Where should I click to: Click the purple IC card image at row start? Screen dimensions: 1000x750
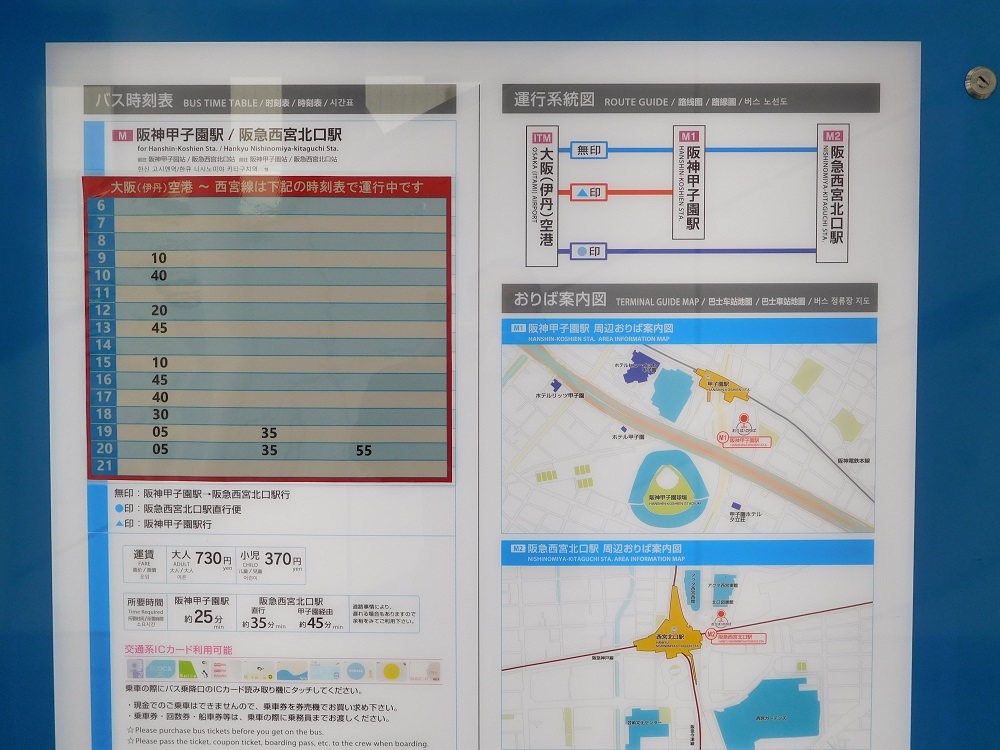(135, 669)
